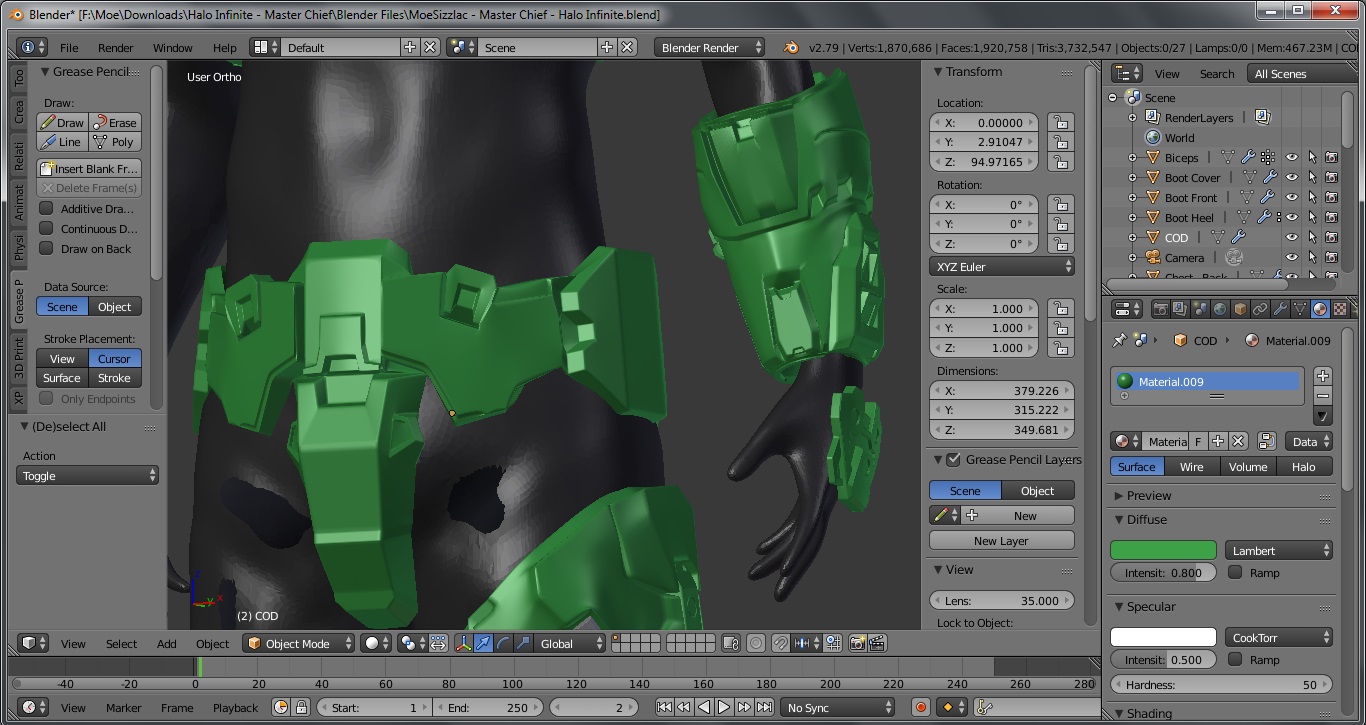Click the green diffuse color swatch
The image size is (1366, 725).
coord(1163,551)
